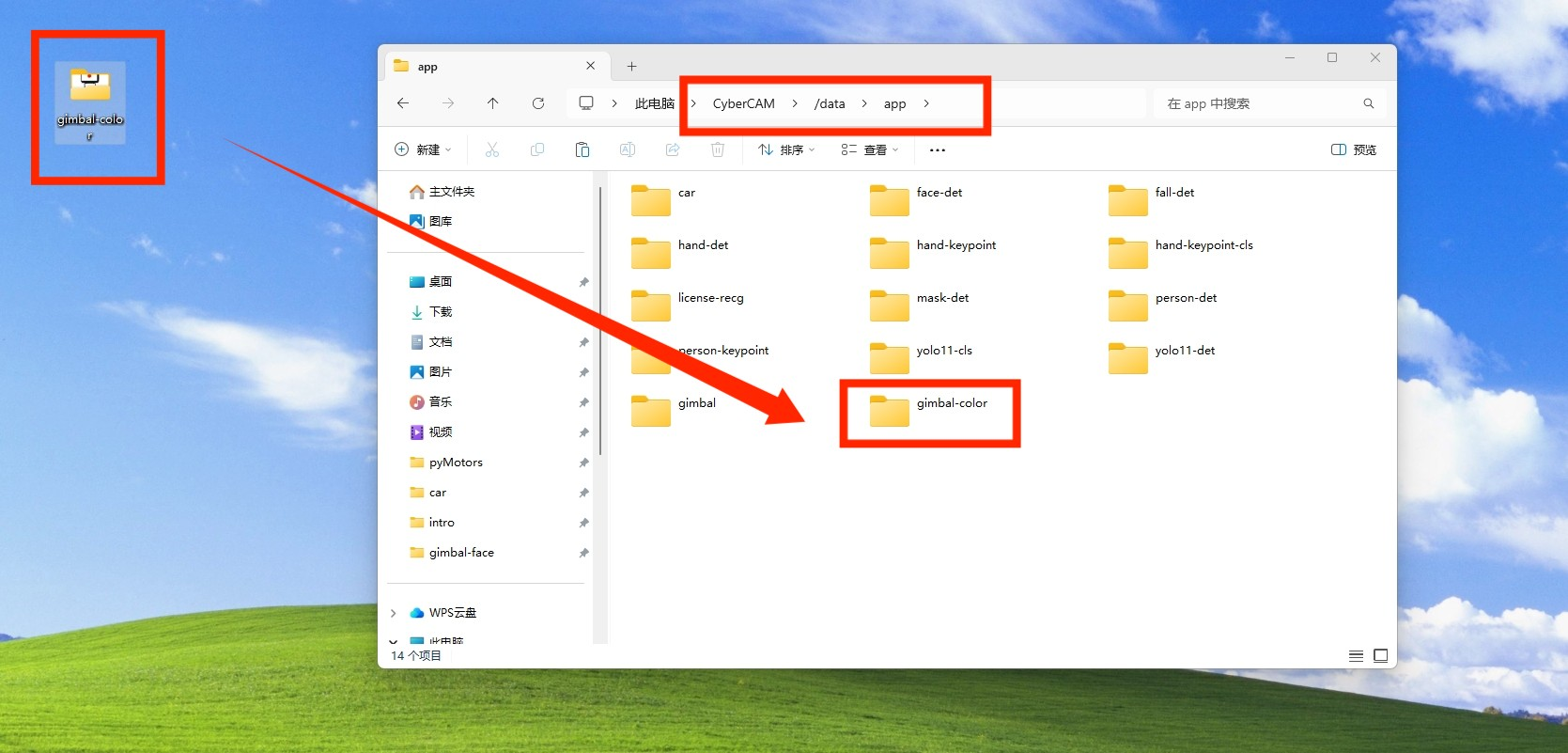Click the computer icon in address bar
This screenshot has height=753, width=1568.
point(586,103)
